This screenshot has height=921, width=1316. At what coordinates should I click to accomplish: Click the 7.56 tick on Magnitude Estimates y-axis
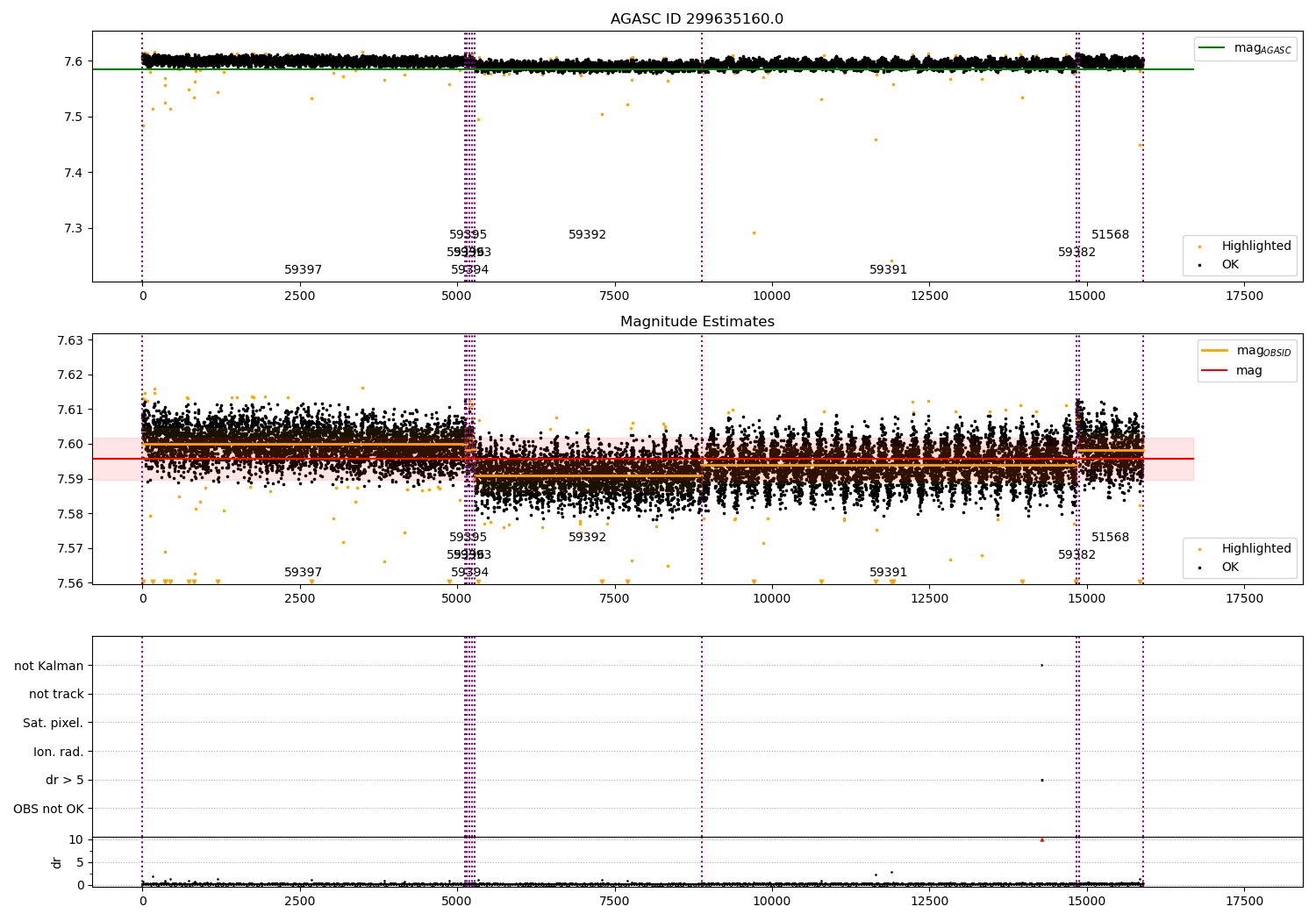tap(69, 583)
